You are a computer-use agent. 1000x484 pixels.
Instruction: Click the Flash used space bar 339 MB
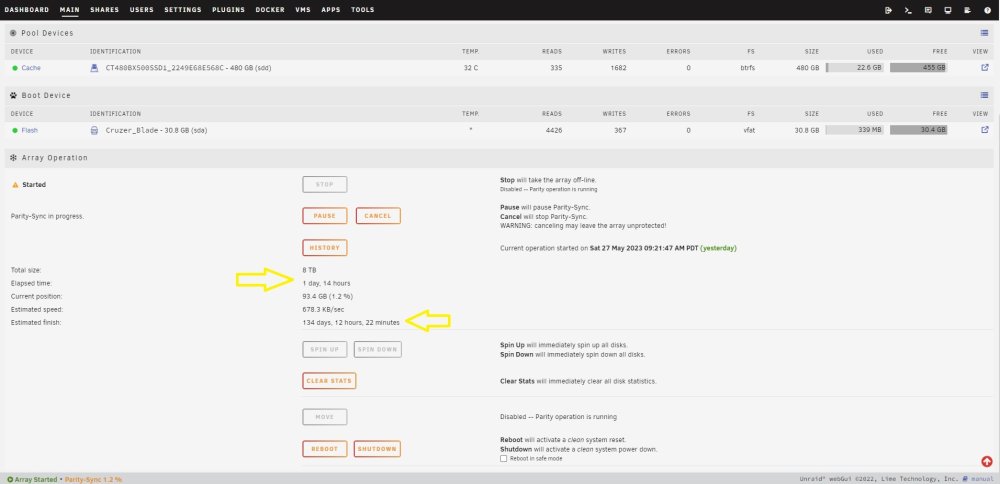pyautogui.click(x=855, y=130)
